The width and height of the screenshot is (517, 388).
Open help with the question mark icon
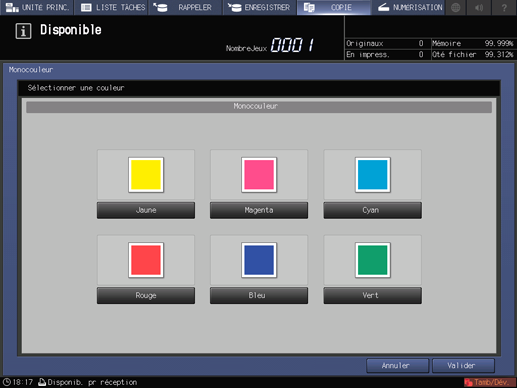click(x=504, y=7)
